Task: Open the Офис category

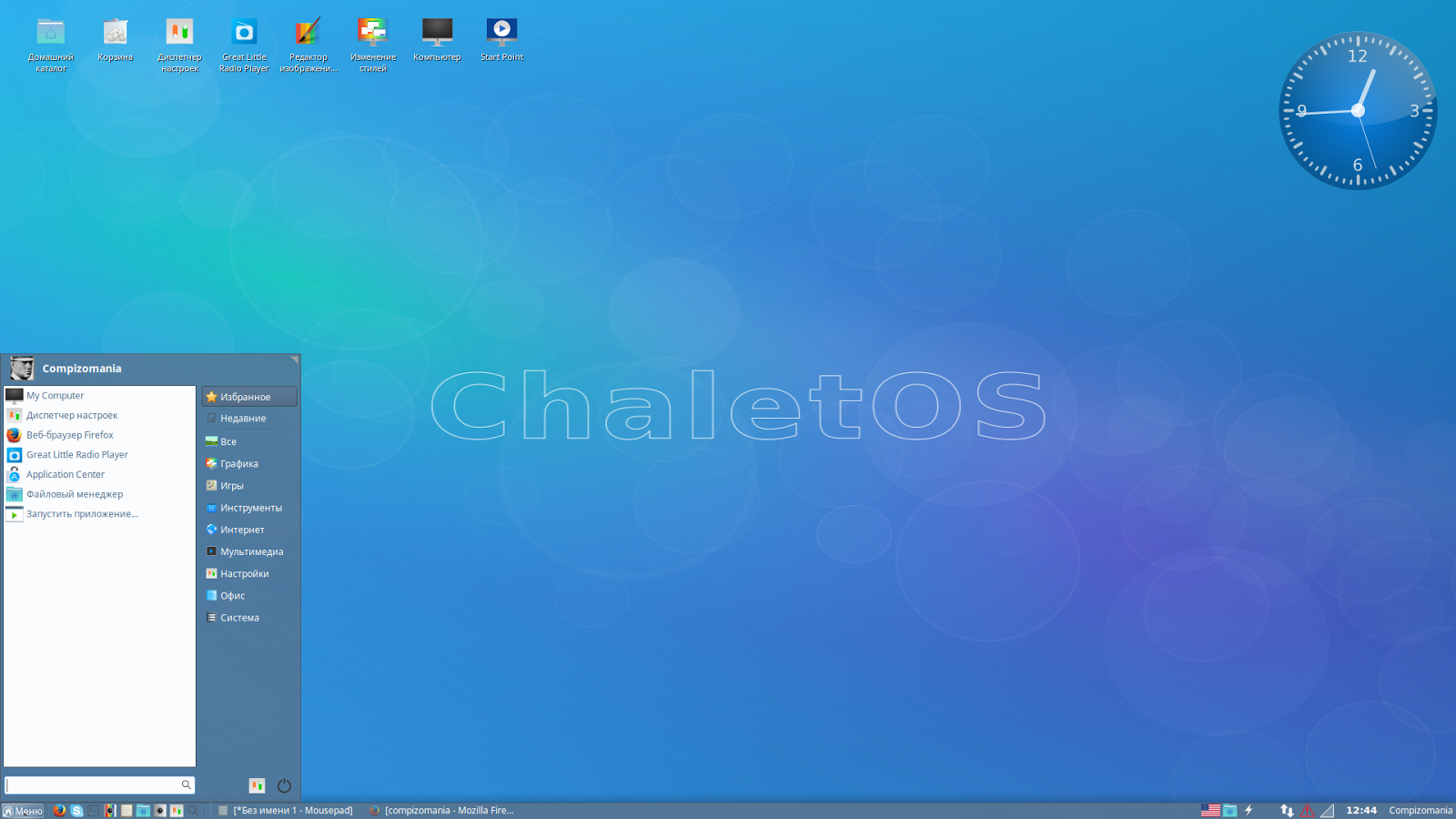Action: (249, 596)
